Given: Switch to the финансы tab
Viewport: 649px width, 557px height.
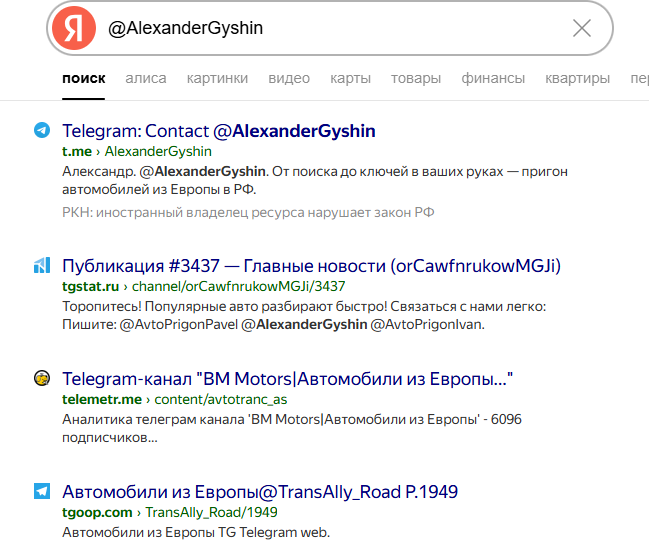Looking at the screenshot, I should click(x=493, y=79).
